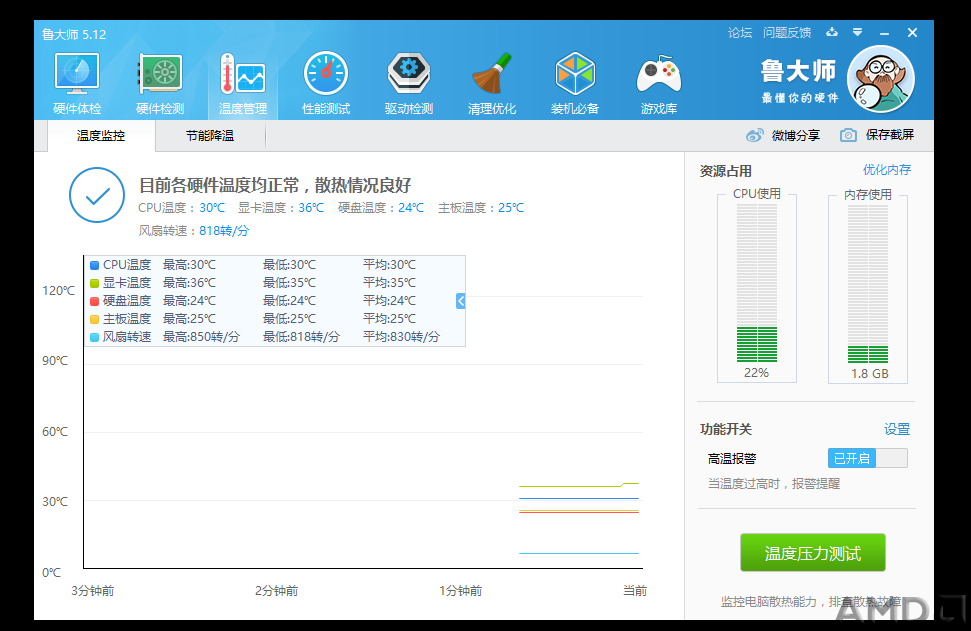Click the 微博分享 share button
The height and width of the screenshot is (631, 971).
(783, 135)
